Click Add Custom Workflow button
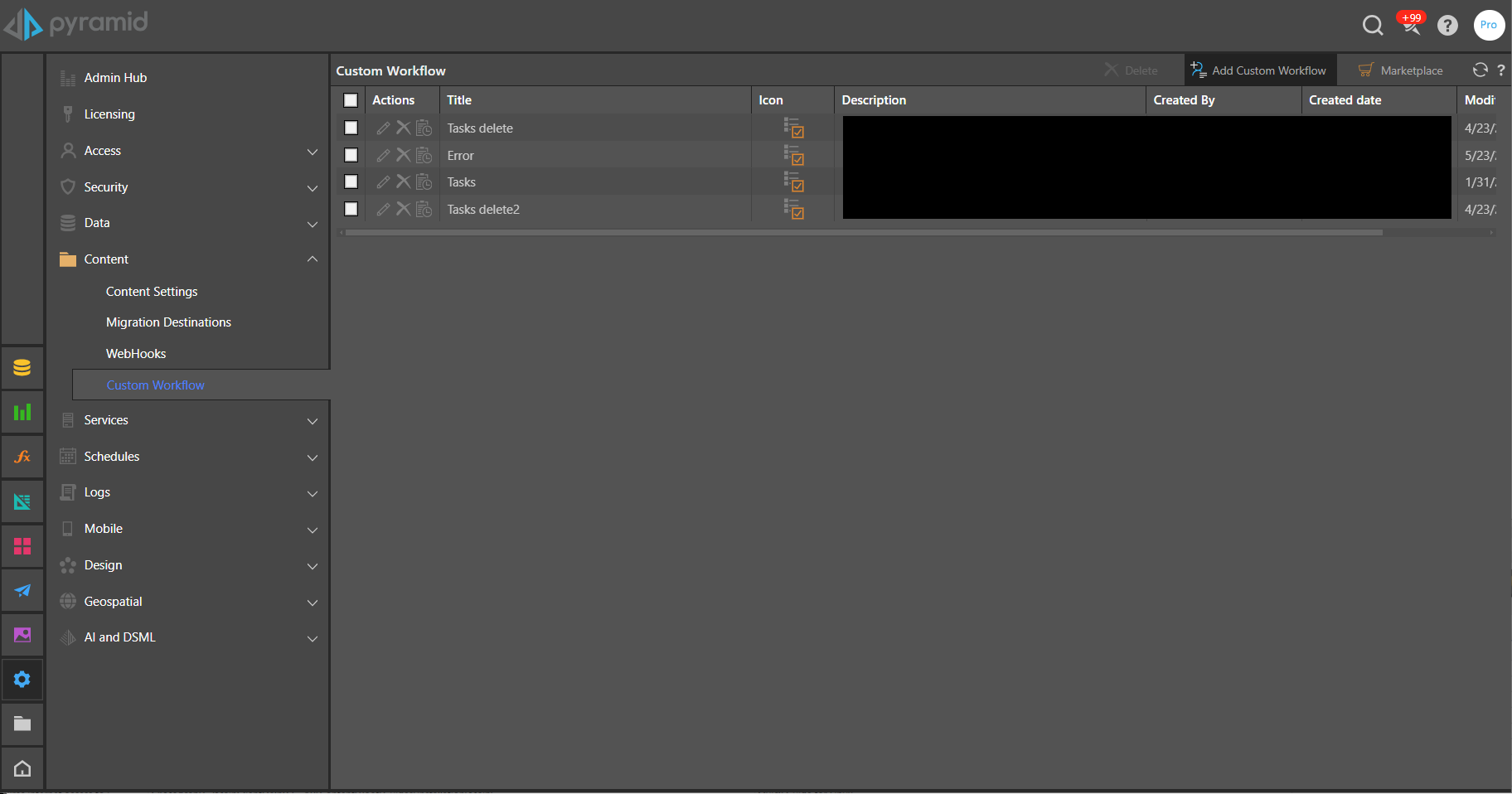Viewport: 1512px width, 794px height. click(1258, 70)
